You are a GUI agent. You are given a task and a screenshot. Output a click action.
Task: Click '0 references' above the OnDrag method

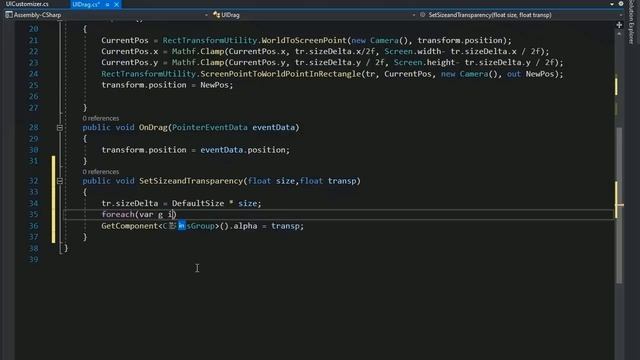(x=100, y=118)
